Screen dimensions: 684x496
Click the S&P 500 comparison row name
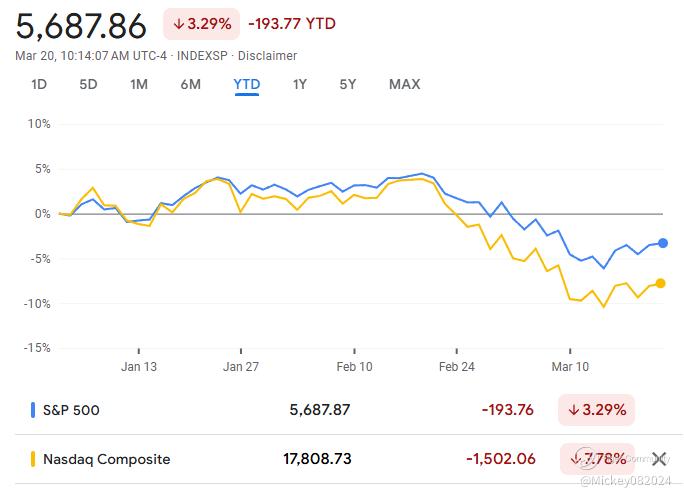[70, 409]
